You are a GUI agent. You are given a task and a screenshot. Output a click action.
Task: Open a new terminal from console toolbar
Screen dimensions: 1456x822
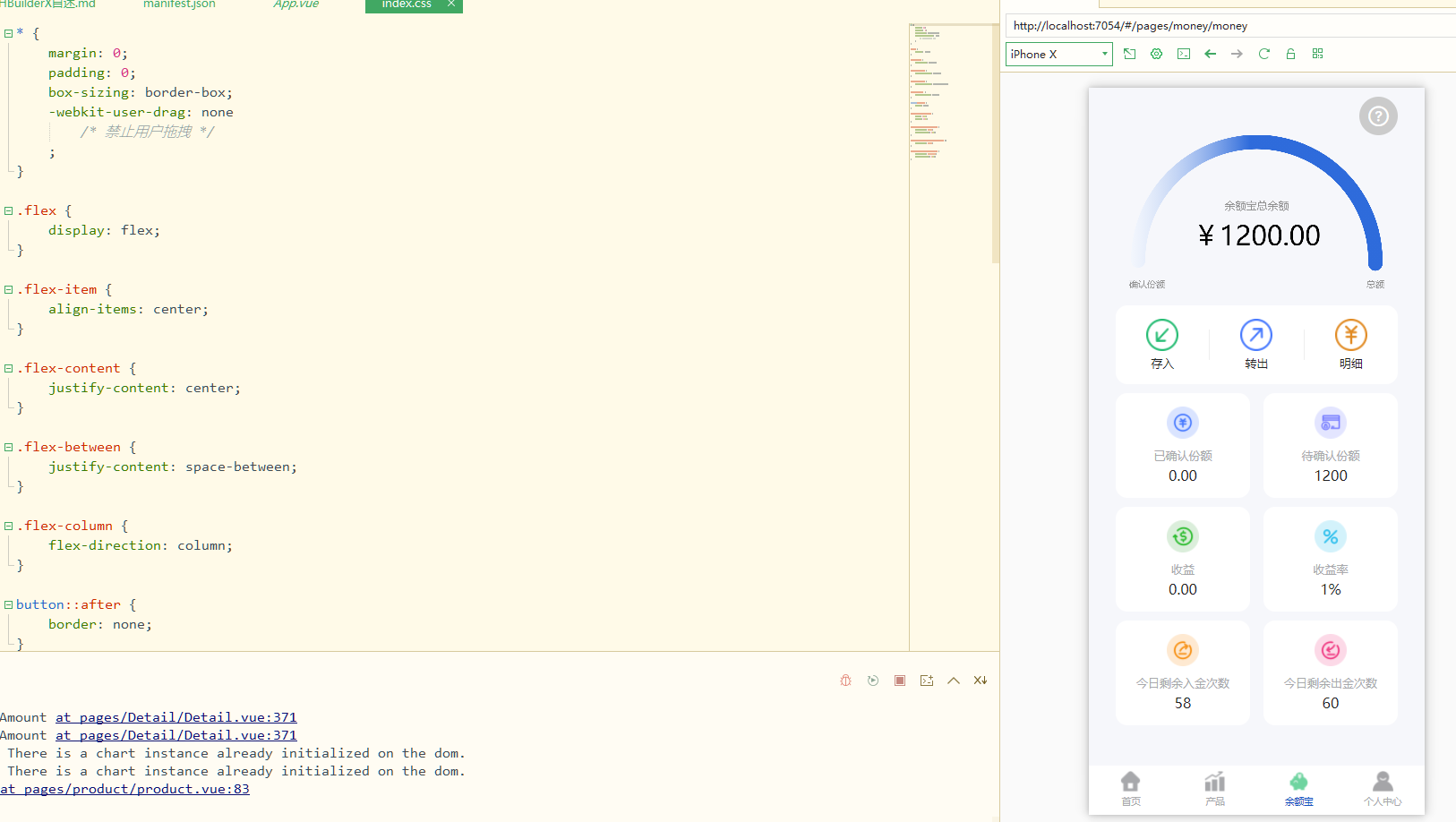tap(927, 681)
